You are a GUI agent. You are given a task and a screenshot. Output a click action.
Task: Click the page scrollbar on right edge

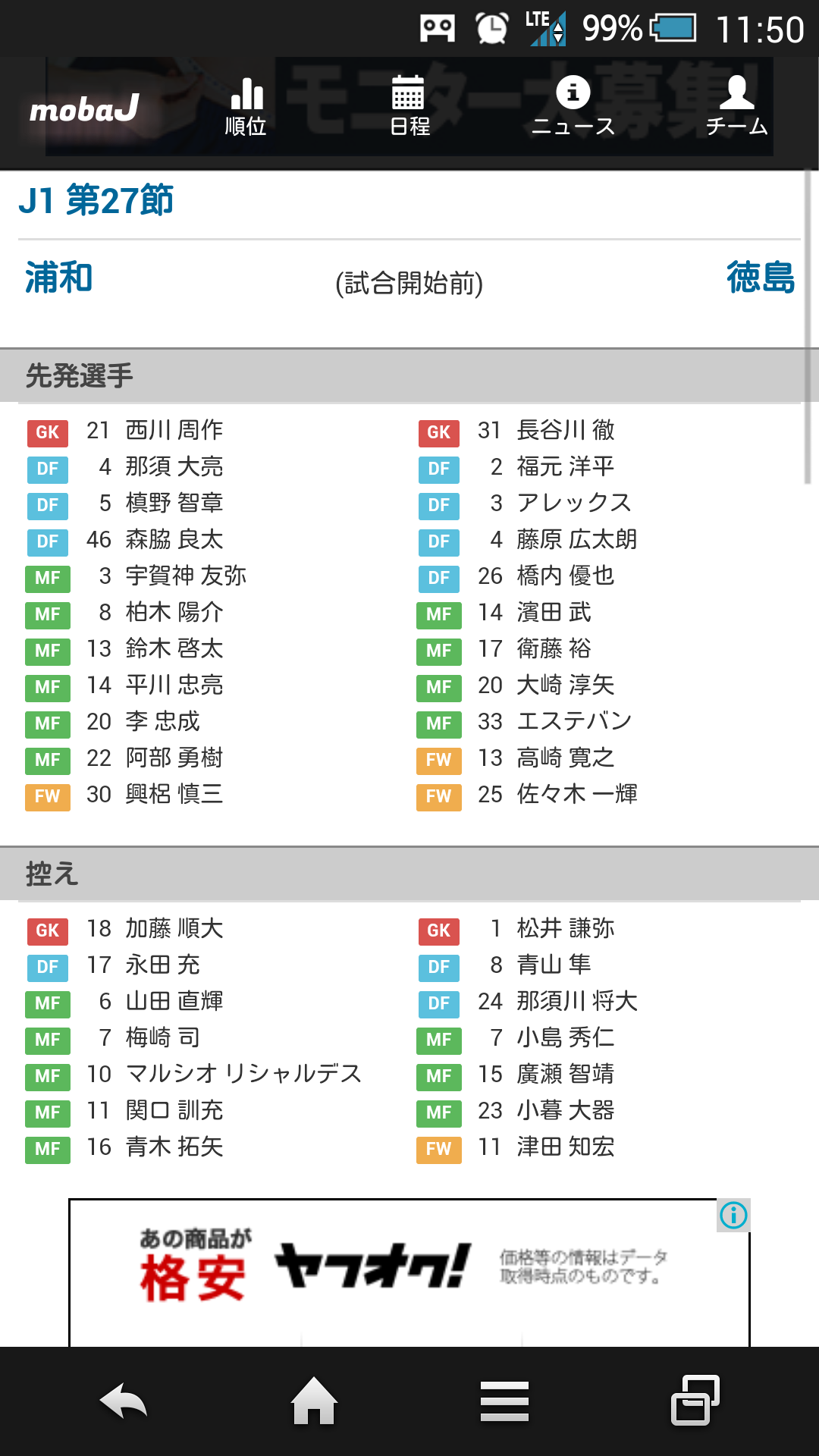pos(808,326)
